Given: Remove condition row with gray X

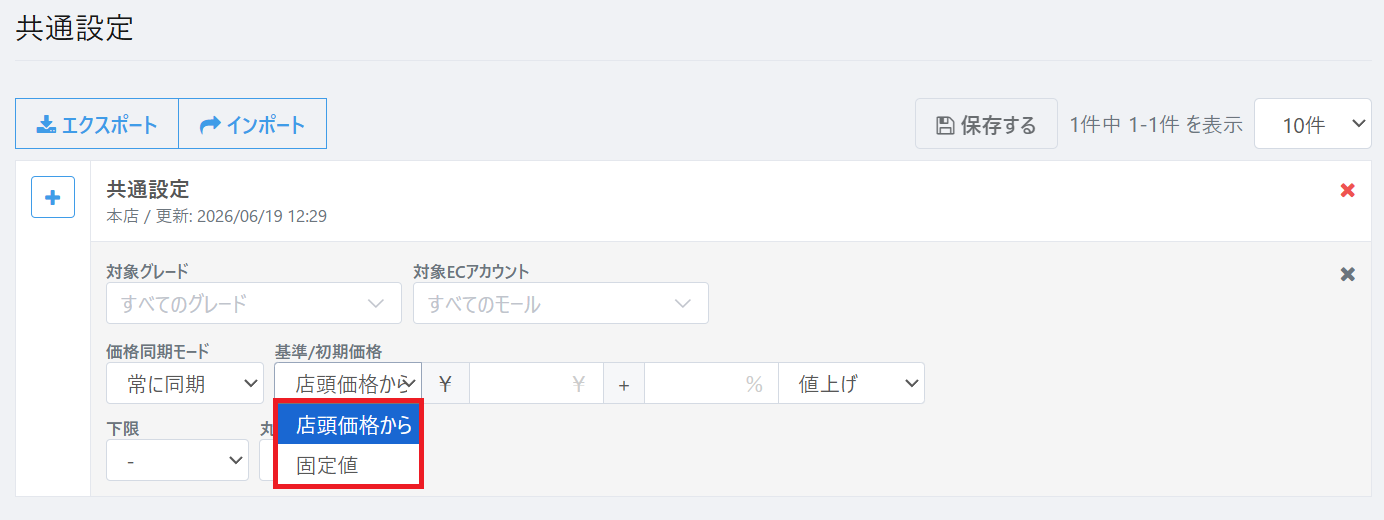Looking at the screenshot, I should pyautogui.click(x=1347, y=274).
